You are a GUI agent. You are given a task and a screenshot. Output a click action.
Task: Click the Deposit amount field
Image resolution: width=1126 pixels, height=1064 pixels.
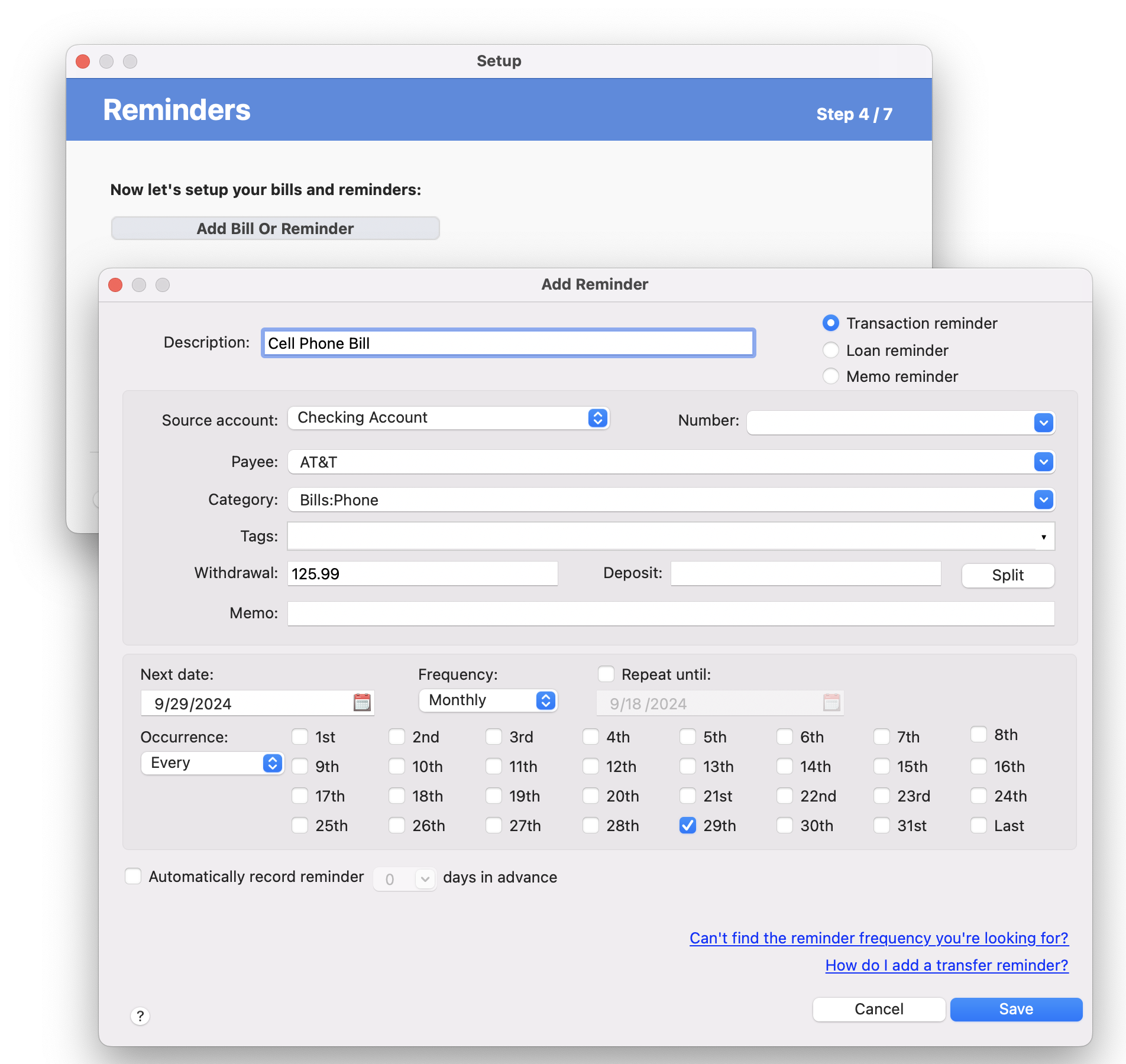(x=805, y=573)
